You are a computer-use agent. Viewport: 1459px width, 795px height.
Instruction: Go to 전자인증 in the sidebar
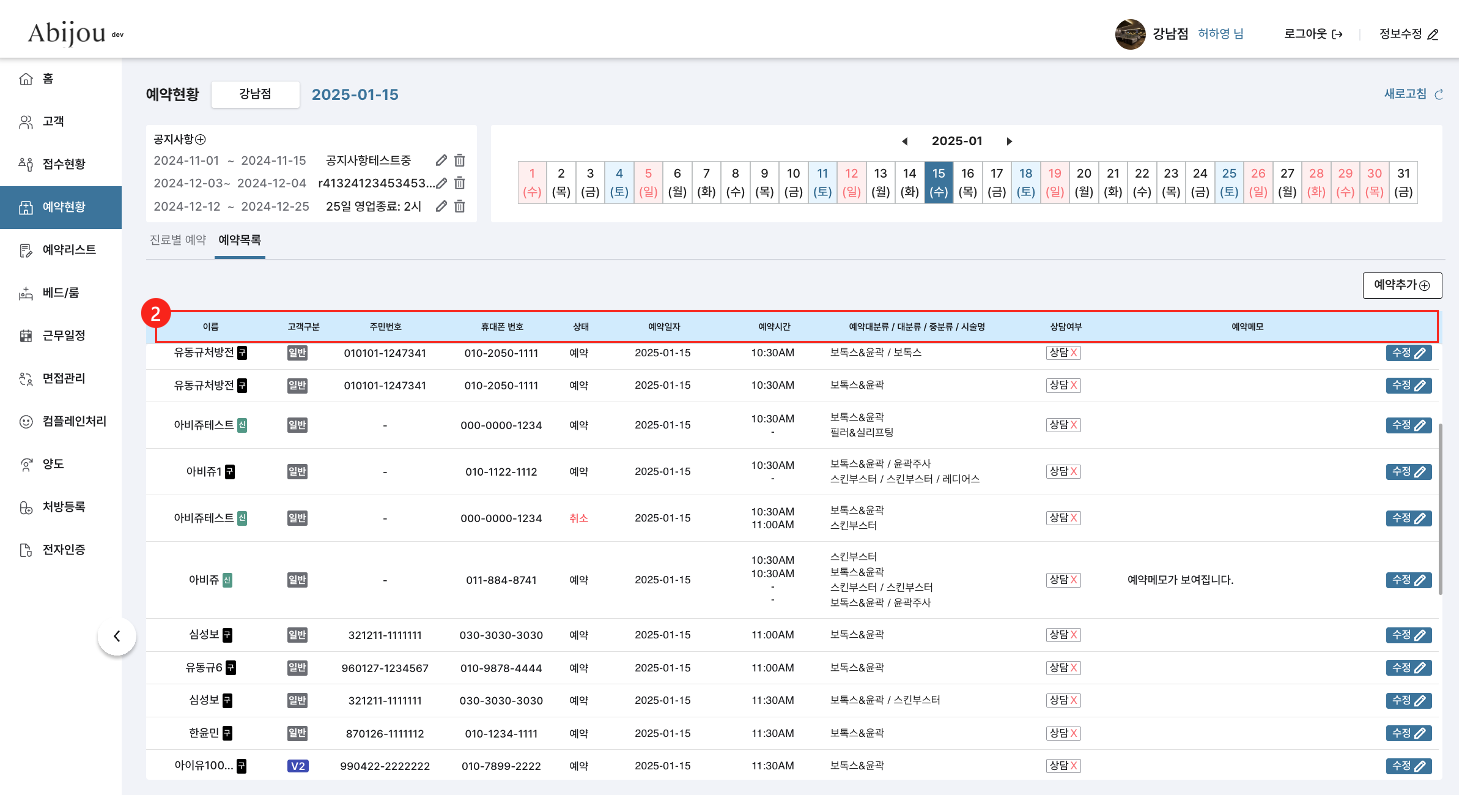click(x=60, y=549)
